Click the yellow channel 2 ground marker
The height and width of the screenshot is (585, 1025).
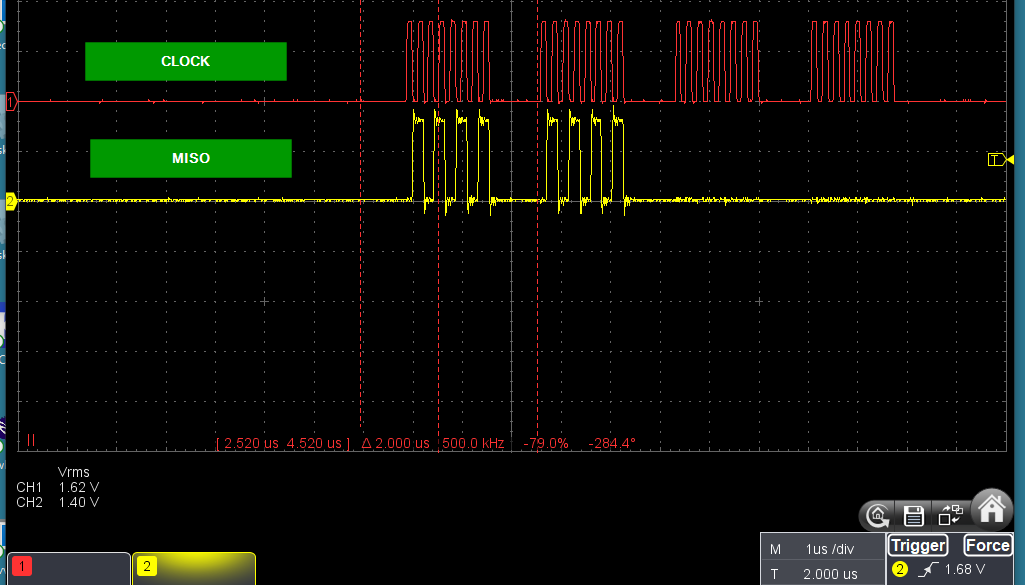coord(11,201)
